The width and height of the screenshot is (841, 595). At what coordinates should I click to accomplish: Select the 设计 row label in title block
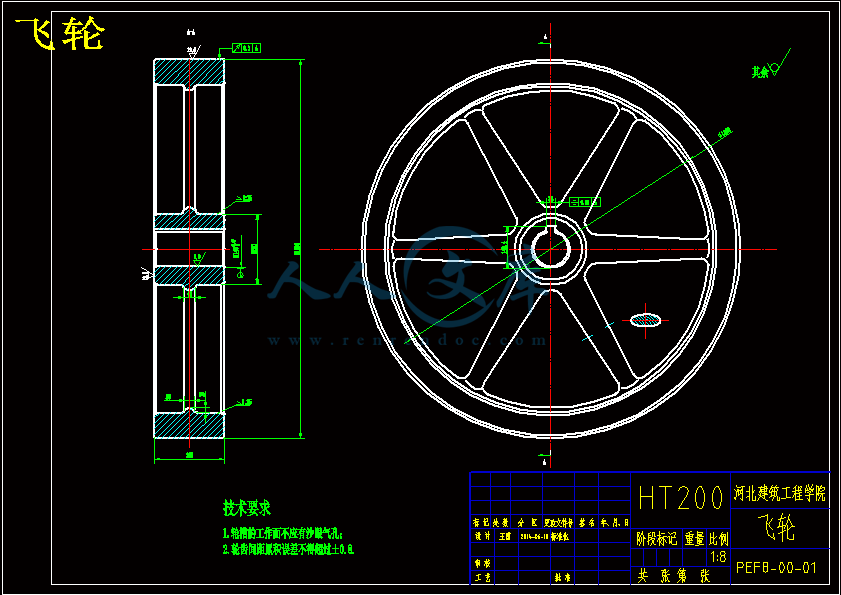(x=481, y=536)
